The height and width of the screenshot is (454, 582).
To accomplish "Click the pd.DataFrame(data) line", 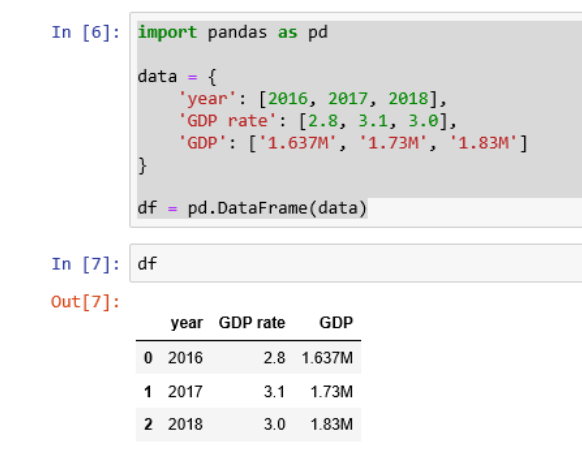I will pos(252,208).
